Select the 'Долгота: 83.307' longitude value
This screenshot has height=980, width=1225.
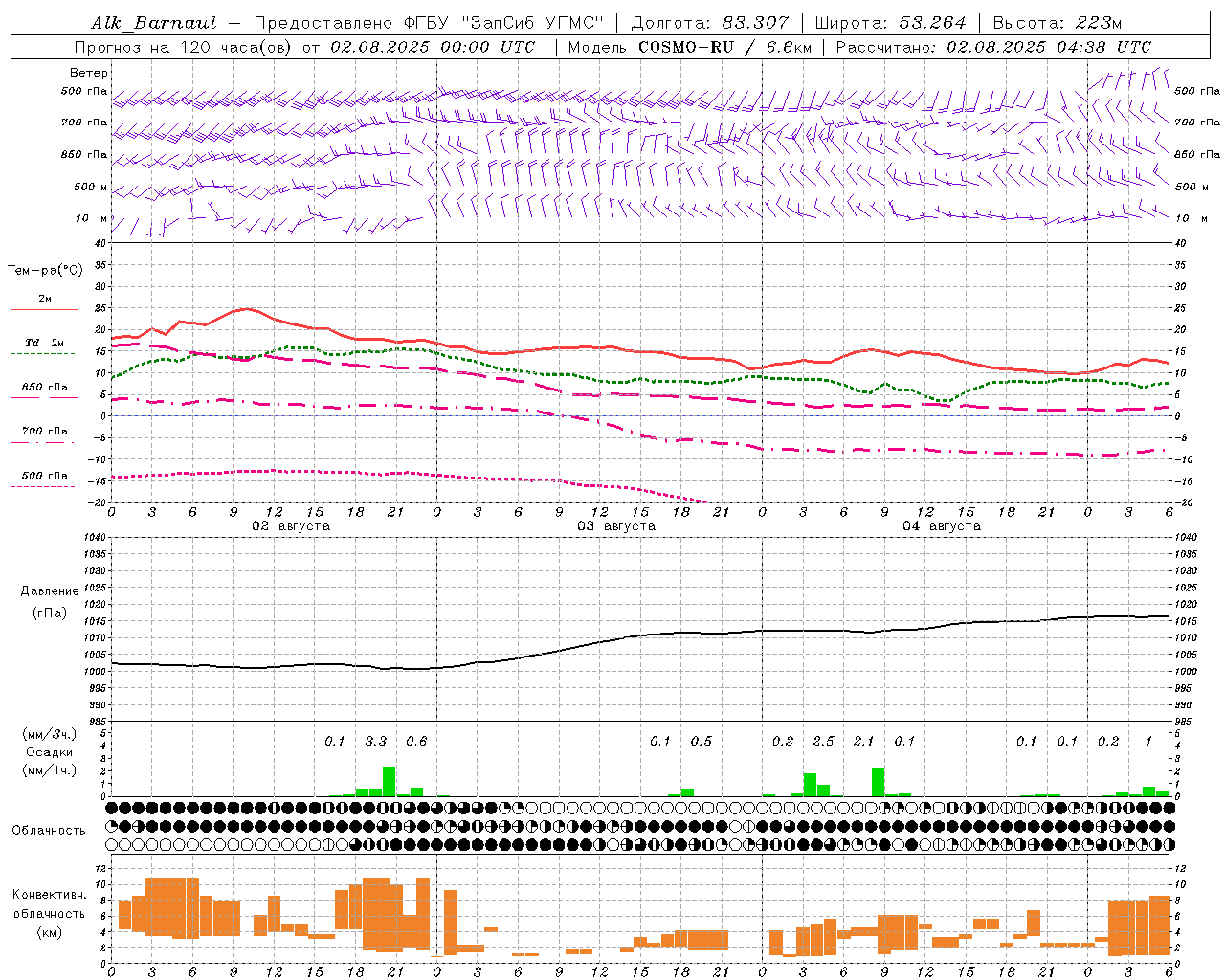coord(710,23)
